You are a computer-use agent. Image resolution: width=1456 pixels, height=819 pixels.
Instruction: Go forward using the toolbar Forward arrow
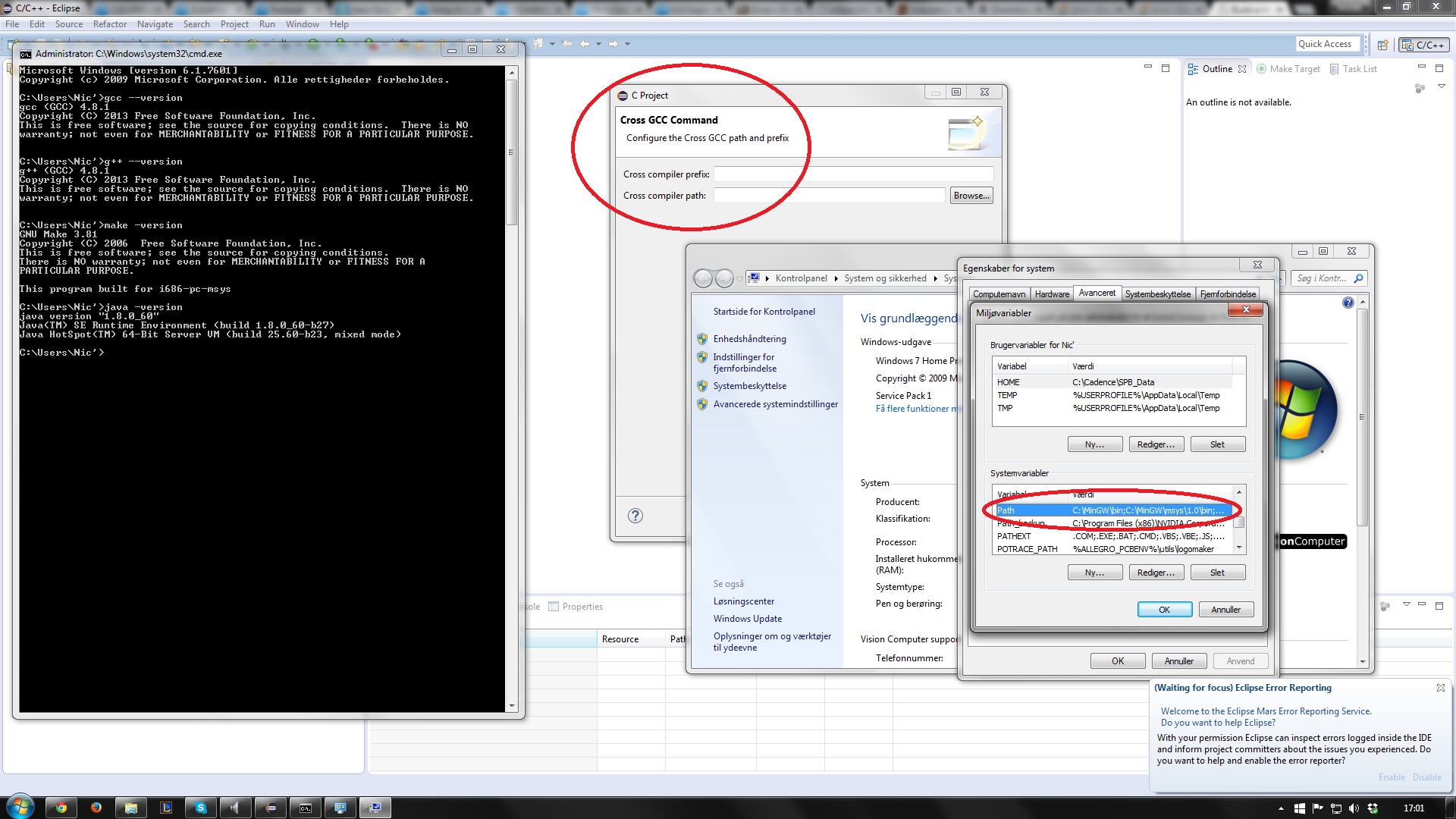click(613, 44)
